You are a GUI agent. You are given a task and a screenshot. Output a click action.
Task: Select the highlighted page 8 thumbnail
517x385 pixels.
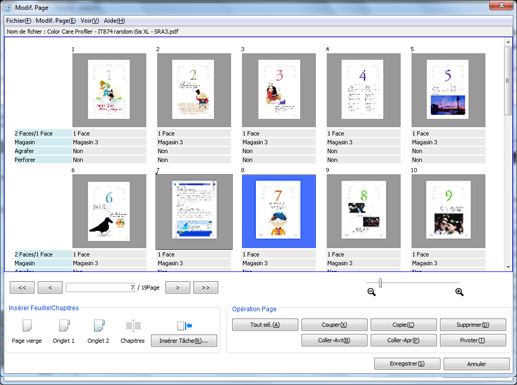(279, 211)
